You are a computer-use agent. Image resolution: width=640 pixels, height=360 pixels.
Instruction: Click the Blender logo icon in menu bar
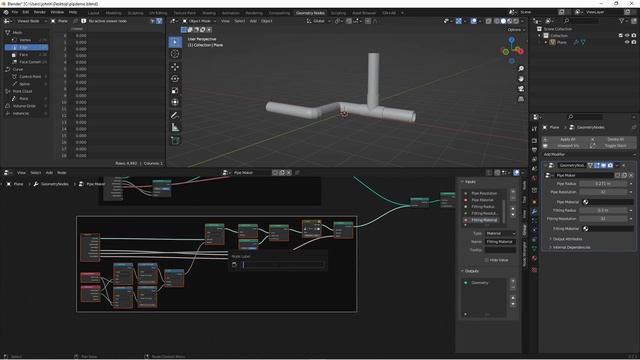point(6,12)
